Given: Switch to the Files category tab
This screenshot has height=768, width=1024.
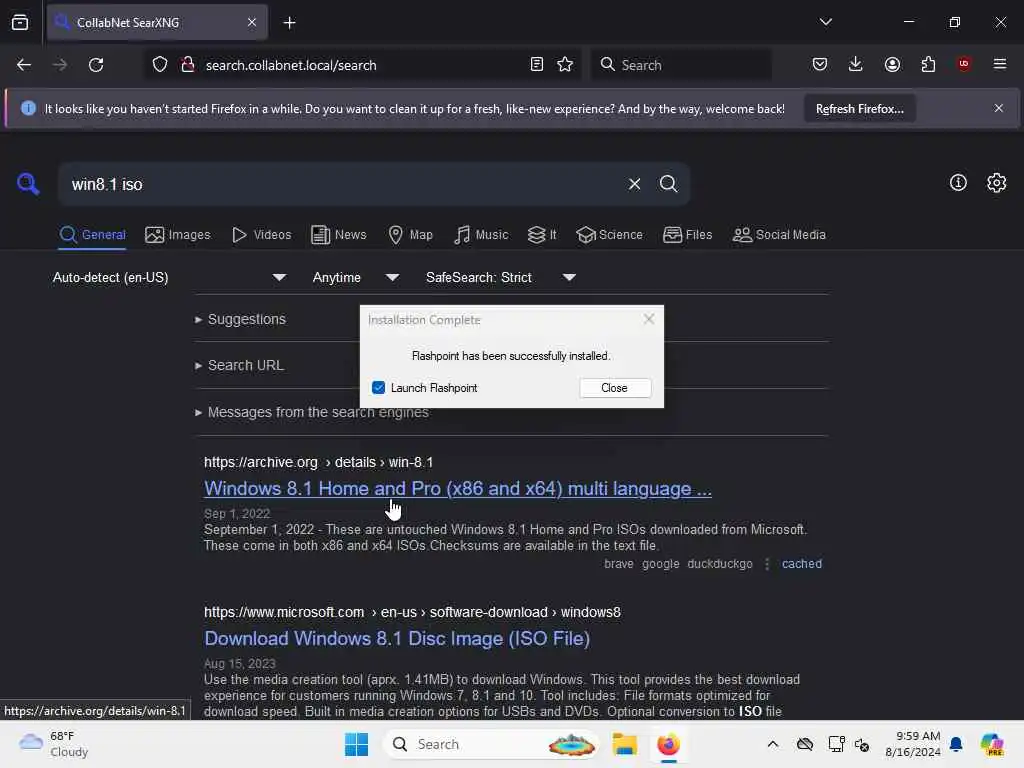Looking at the screenshot, I should click(x=687, y=235).
